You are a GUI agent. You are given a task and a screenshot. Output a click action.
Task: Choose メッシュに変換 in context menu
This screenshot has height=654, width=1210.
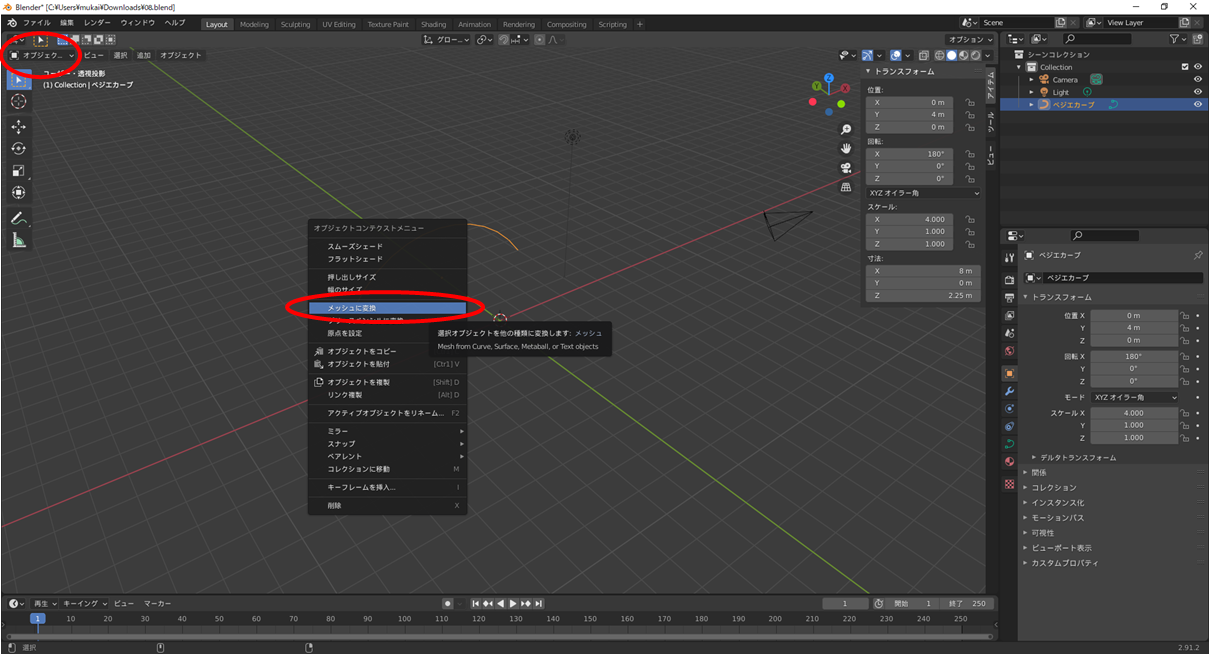click(386, 308)
